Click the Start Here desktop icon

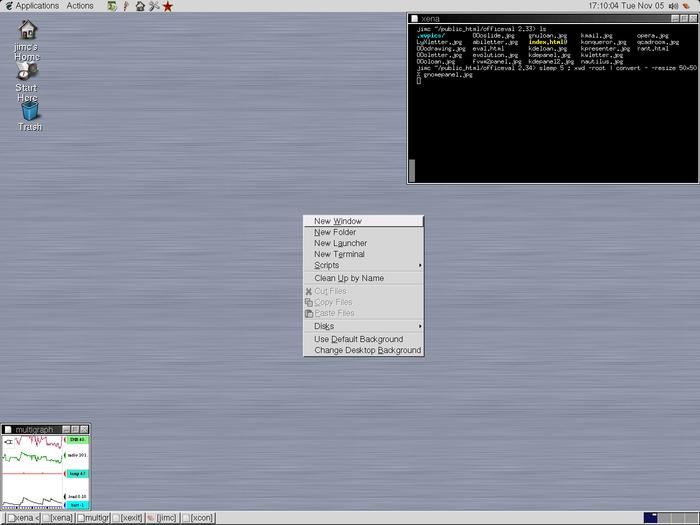pyautogui.click(x=27, y=80)
